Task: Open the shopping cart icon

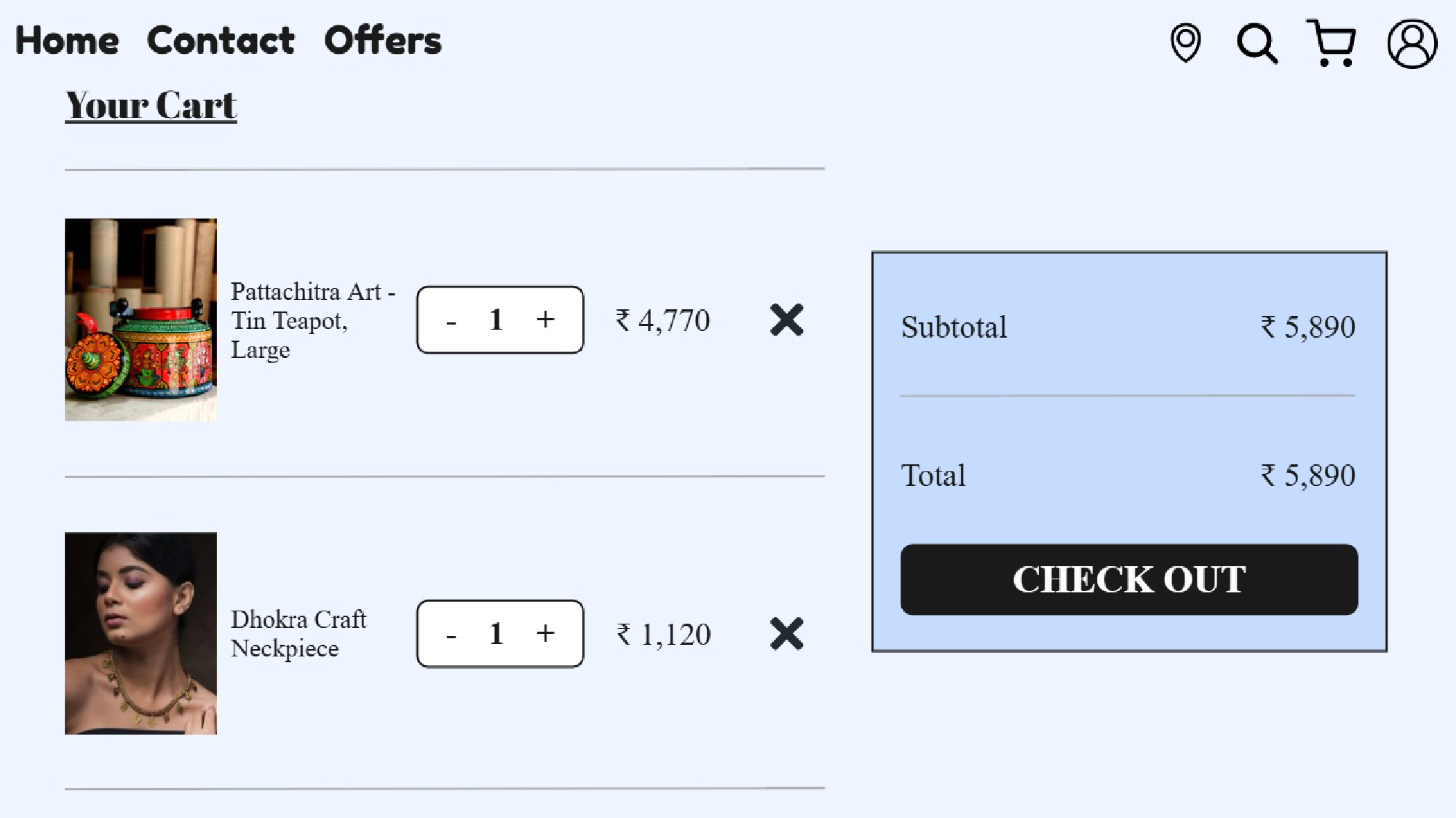Action: tap(1332, 44)
